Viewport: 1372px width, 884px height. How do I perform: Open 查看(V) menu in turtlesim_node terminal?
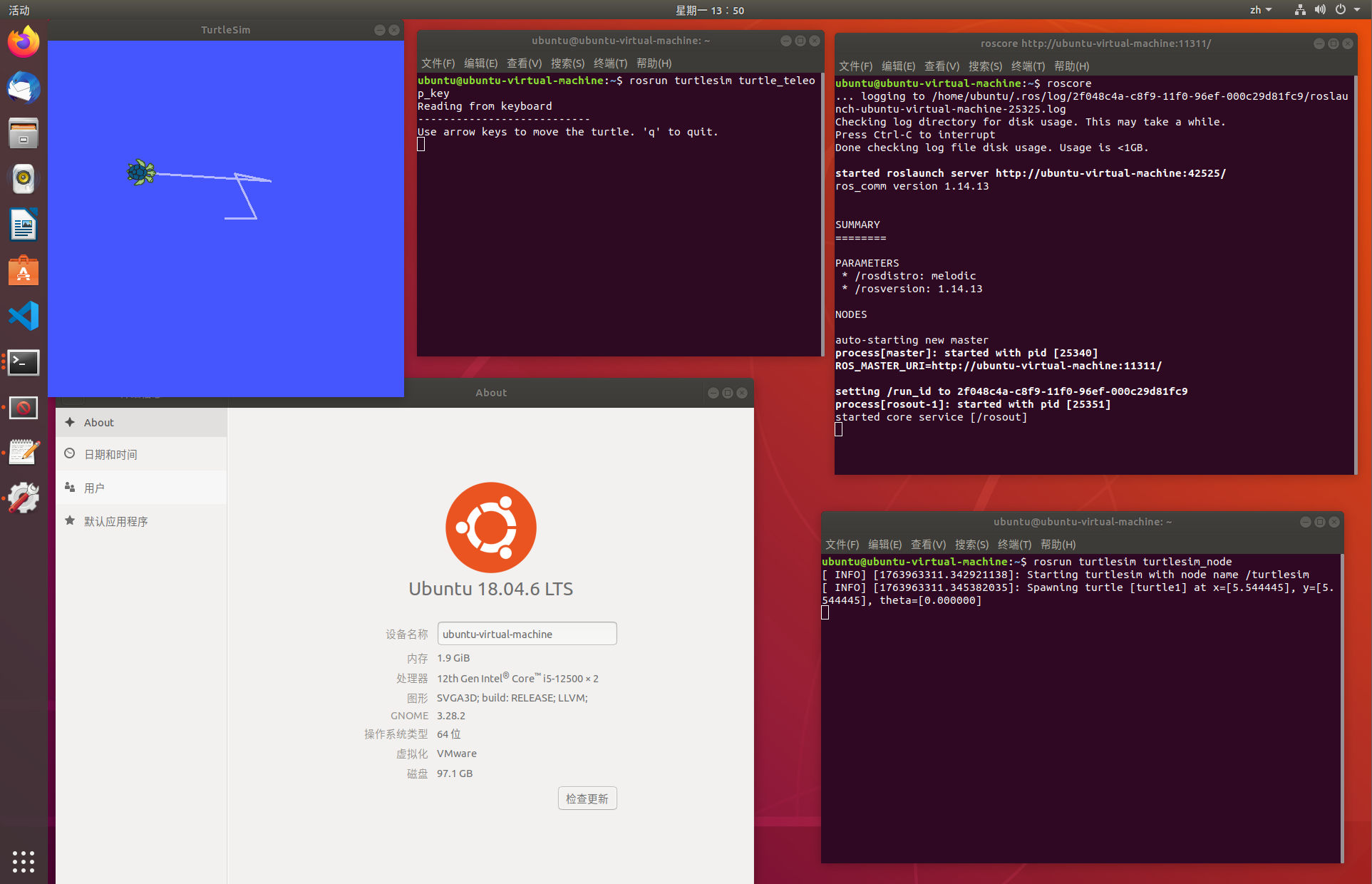(928, 545)
